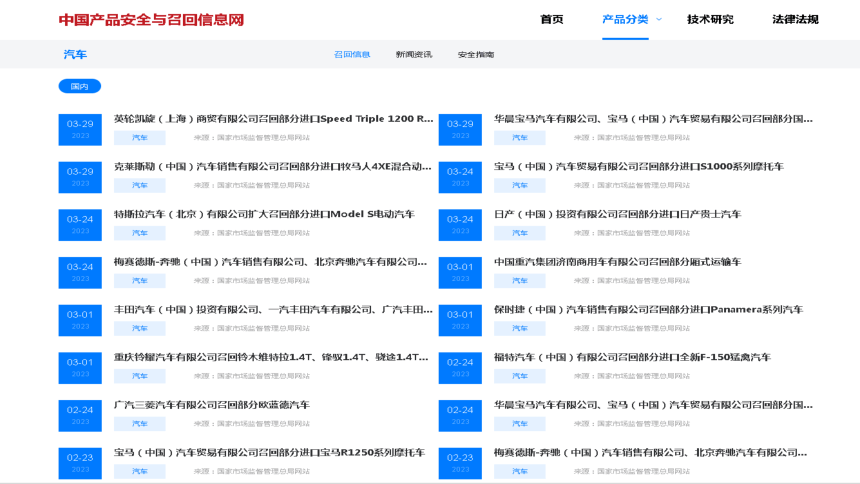Open 日产贵士汽车 recall article

click(x=618, y=214)
